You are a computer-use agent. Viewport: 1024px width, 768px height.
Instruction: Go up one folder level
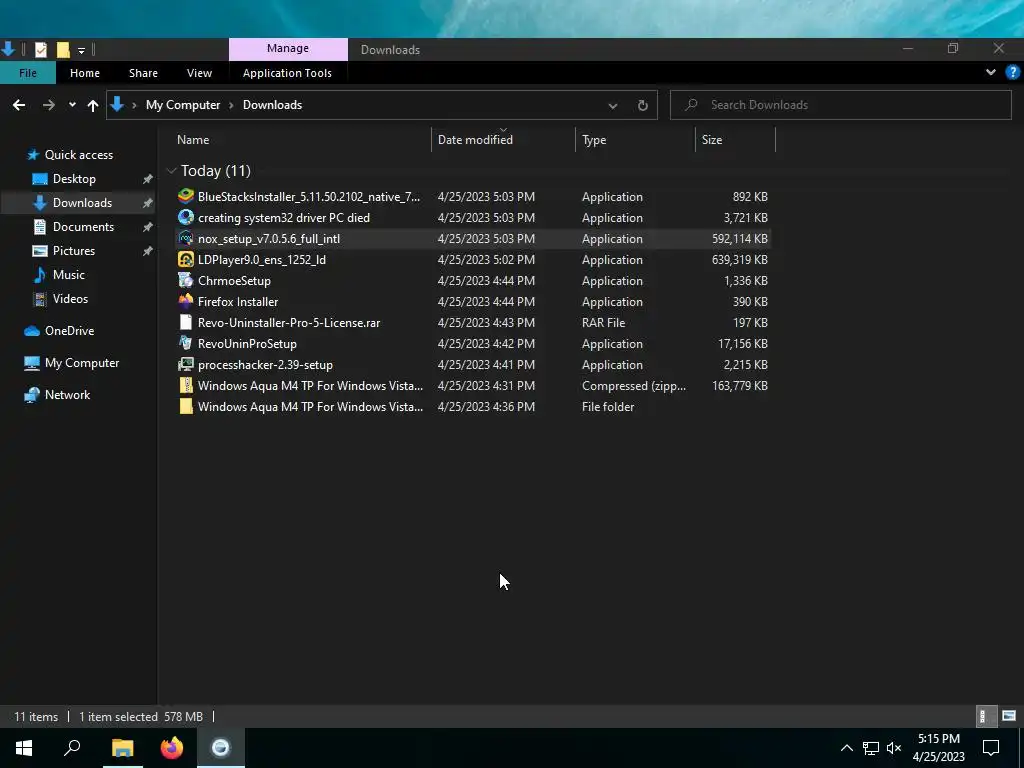click(93, 105)
